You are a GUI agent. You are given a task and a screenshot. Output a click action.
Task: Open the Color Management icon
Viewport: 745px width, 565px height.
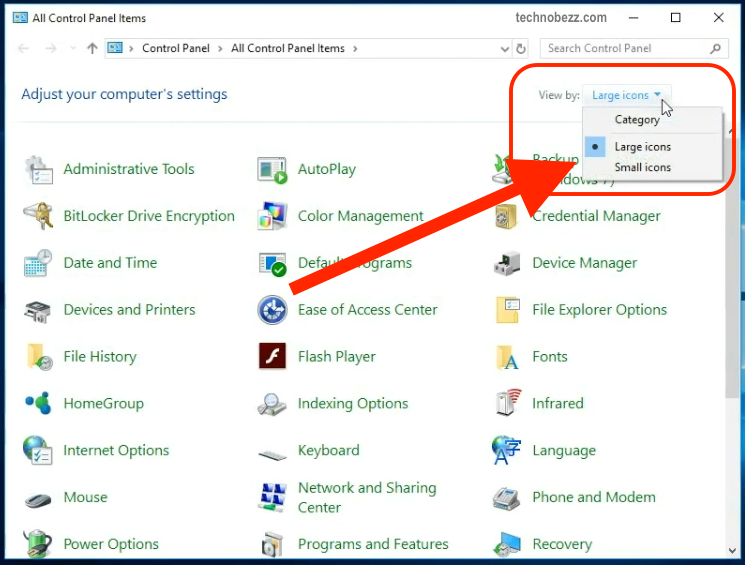272,216
